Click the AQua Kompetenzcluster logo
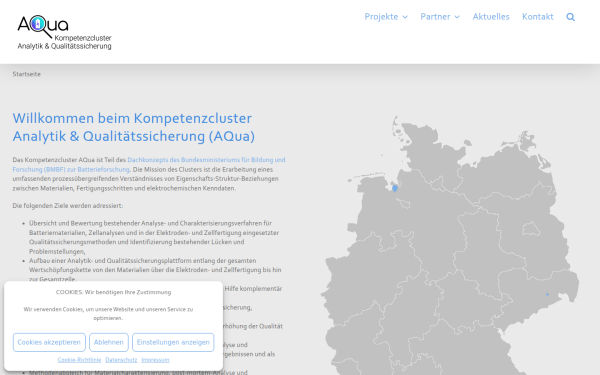The width and height of the screenshot is (600, 375). (64, 33)
